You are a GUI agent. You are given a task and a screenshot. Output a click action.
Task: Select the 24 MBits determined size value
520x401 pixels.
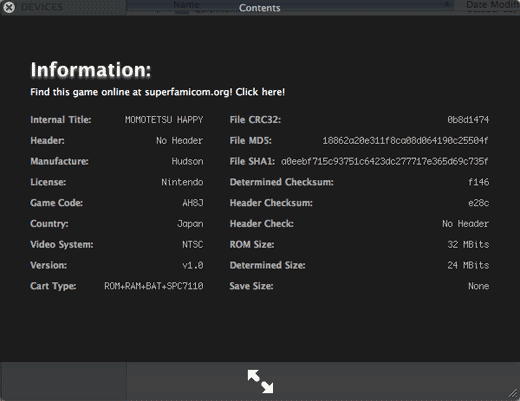click(468, 265)
